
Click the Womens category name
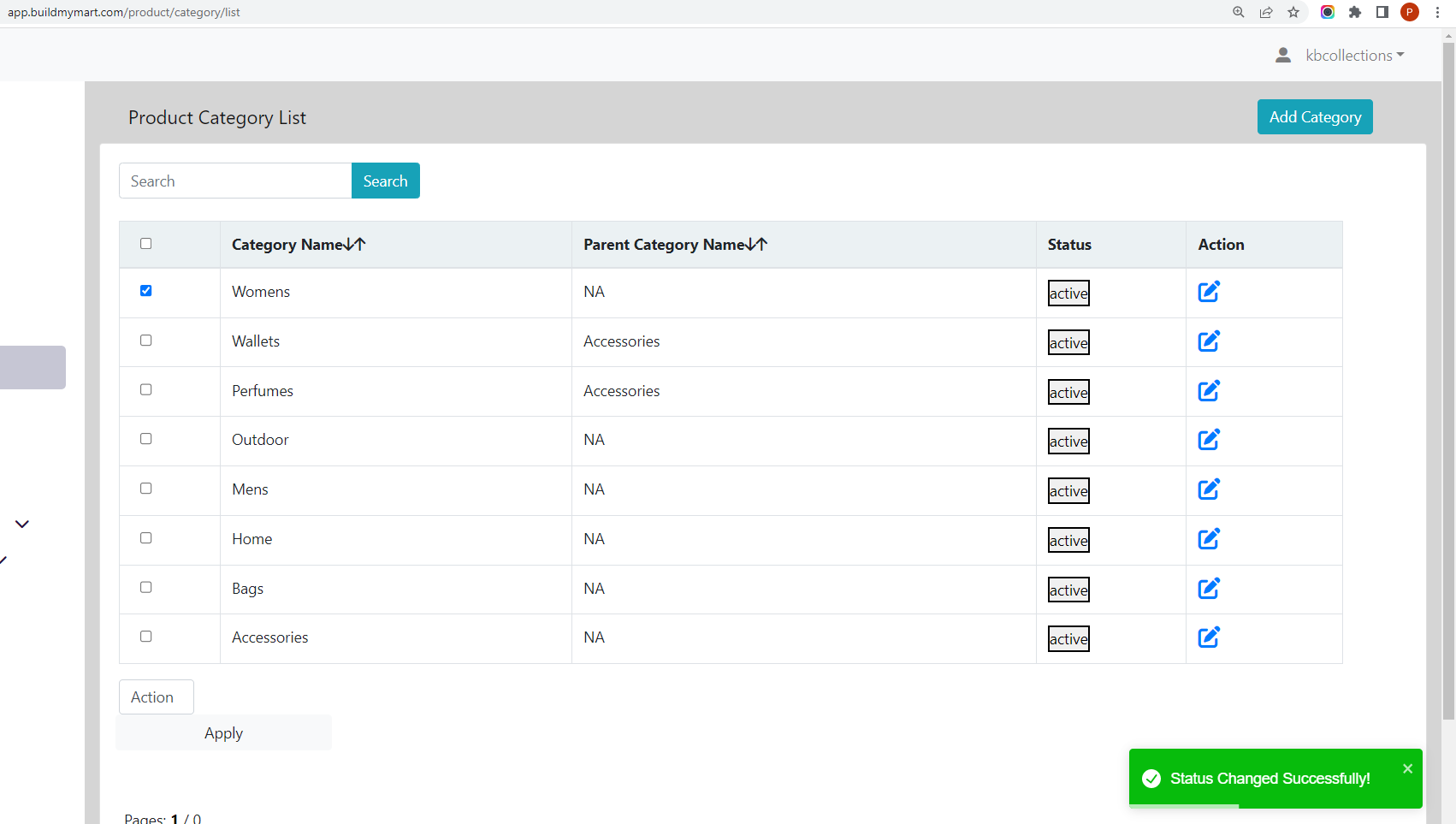tap(261, 292)
